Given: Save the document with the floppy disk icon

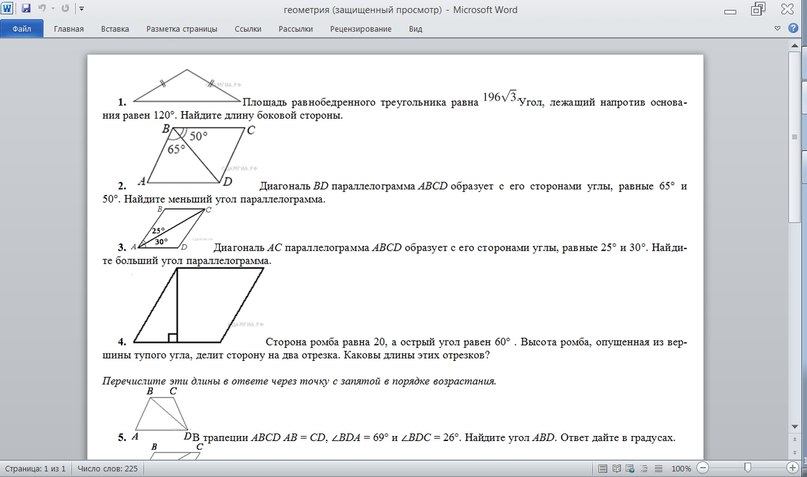Looking at the screenshot, I should coord(25,9).
